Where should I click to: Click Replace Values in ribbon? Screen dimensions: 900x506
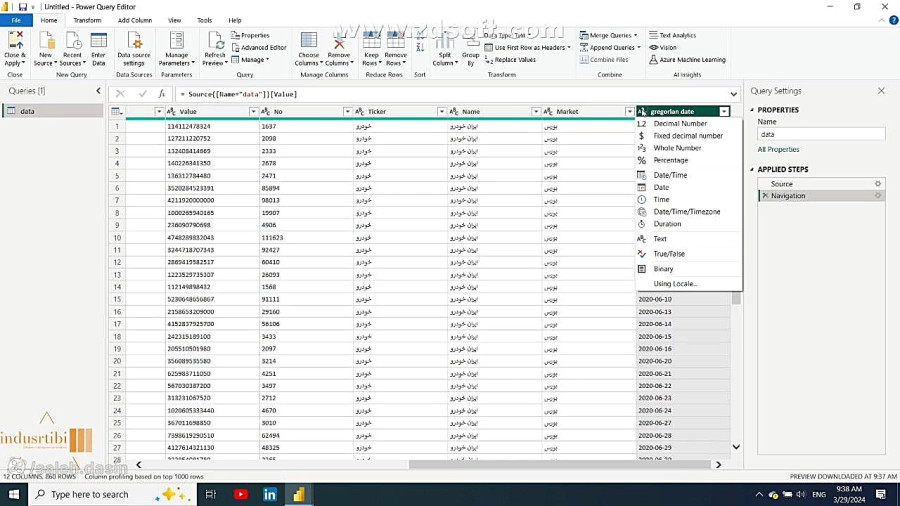(x=510, y=60)
